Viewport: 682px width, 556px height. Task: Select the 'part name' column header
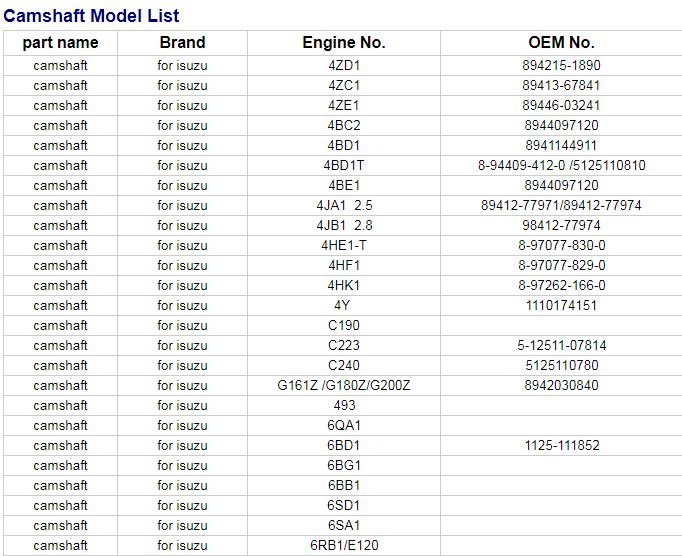click(60, 43)
